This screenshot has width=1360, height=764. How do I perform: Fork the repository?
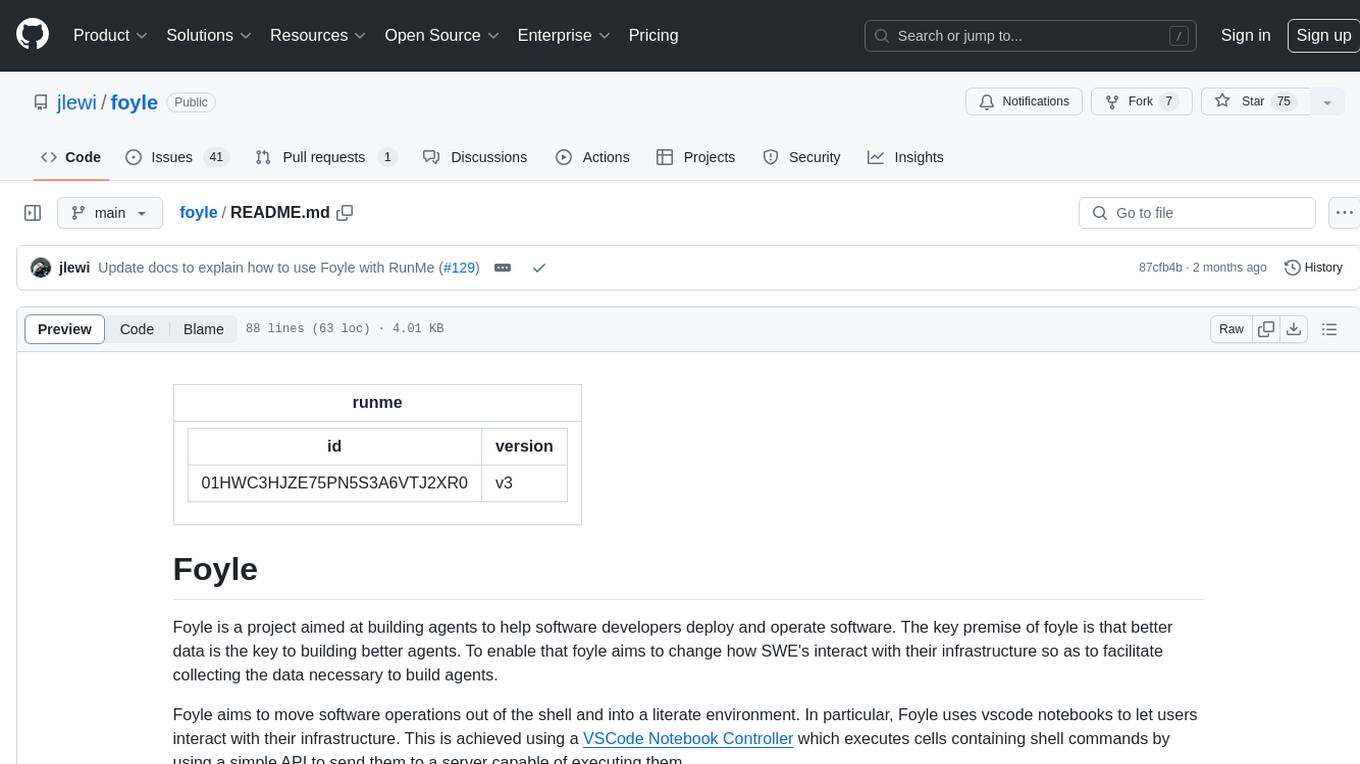tap(1140, 102)
